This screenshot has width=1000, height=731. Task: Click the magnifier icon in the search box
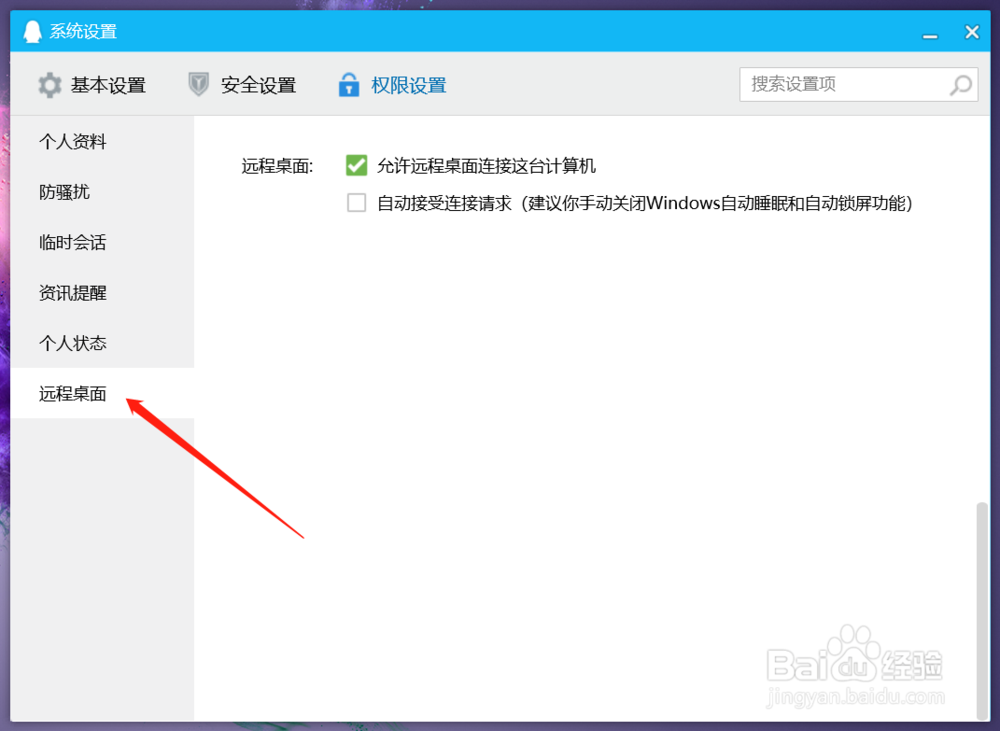(959, 85)
